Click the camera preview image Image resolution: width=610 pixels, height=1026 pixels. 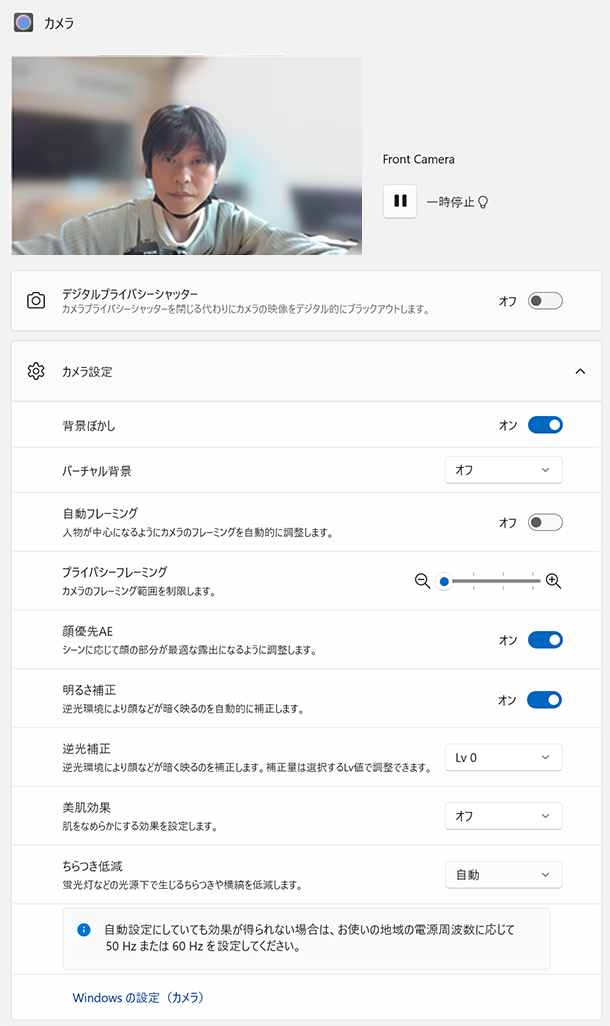point(187,156)
